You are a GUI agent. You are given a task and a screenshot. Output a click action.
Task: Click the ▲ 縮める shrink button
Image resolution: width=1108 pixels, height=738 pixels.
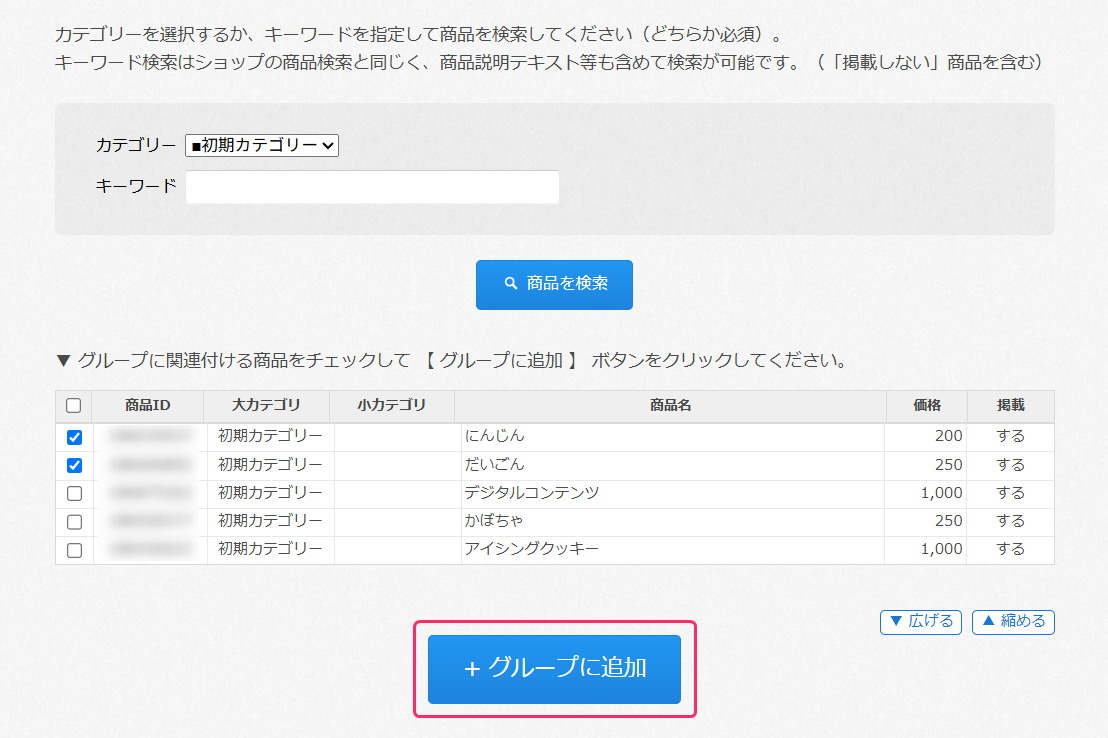[1012, 621]
